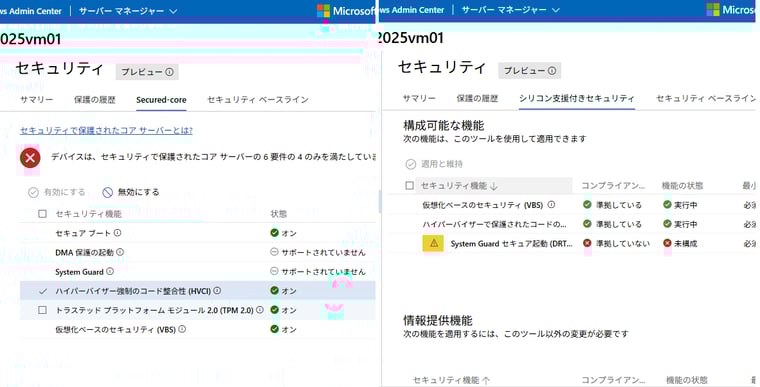Toggle select-all checkbox in right 構成可能な機能 table
This screenshot has width=760, height=387.
[410, 185]
